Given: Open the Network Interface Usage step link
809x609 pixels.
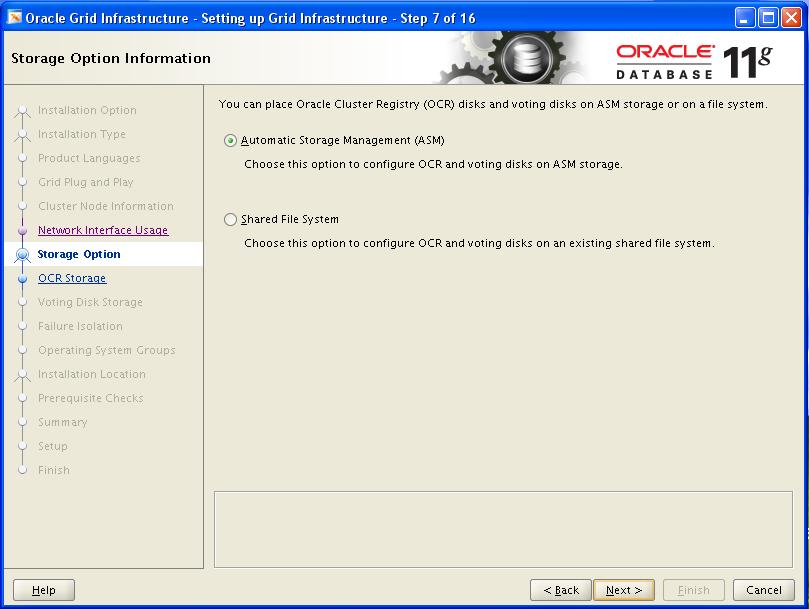Looking at the screenshot, I should pos(103,230).
